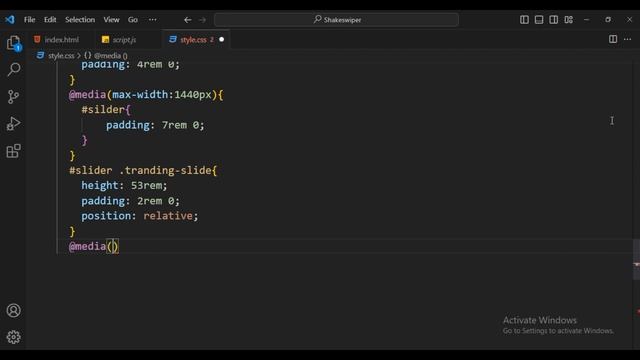Open the Edit menu
Image resolution: width=640 pixels, height=360 pixels.
click(50, 20)
